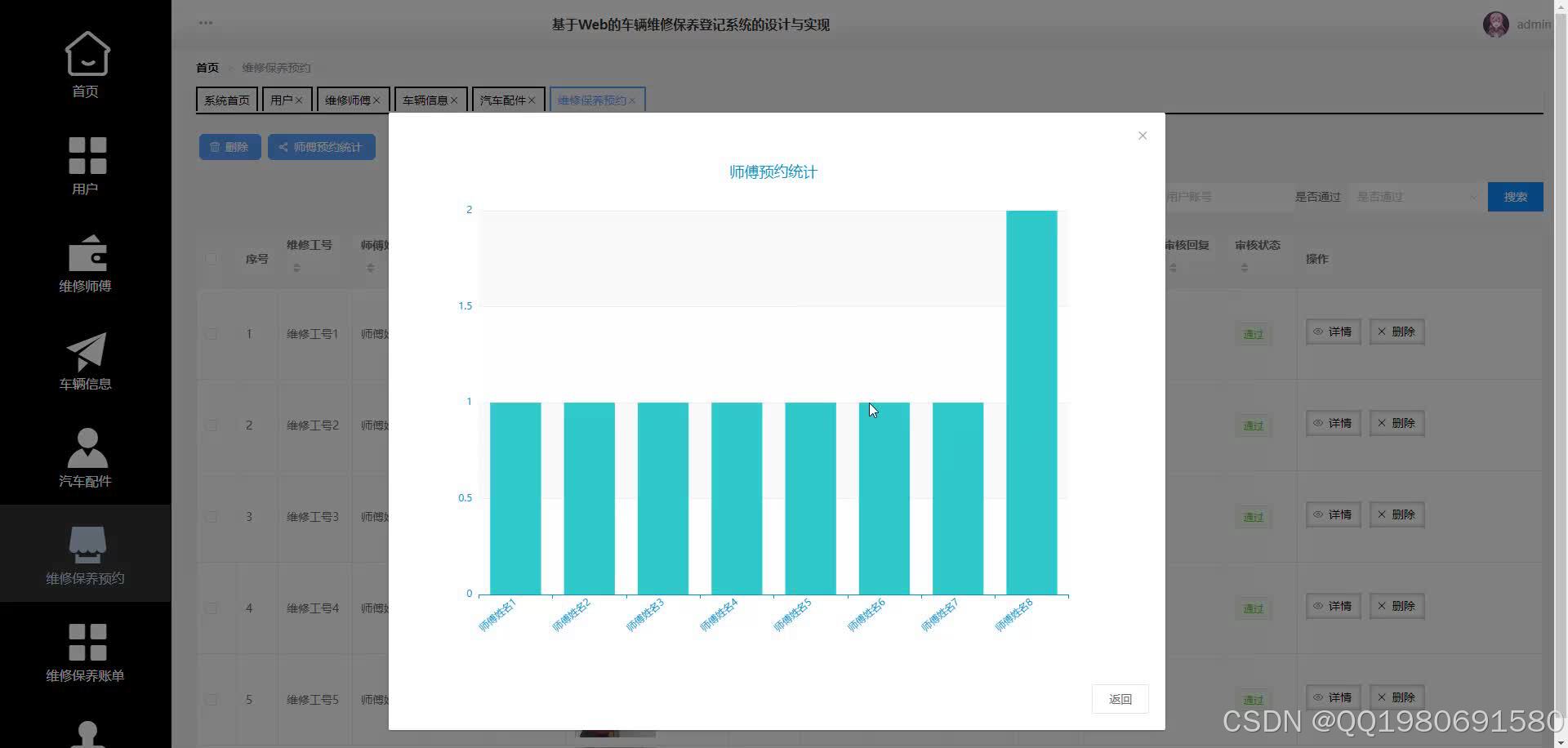Click the 师傅姓名1 bar in chart
Viewport: 1568px width, 748px height.
(x=515, y=498)
